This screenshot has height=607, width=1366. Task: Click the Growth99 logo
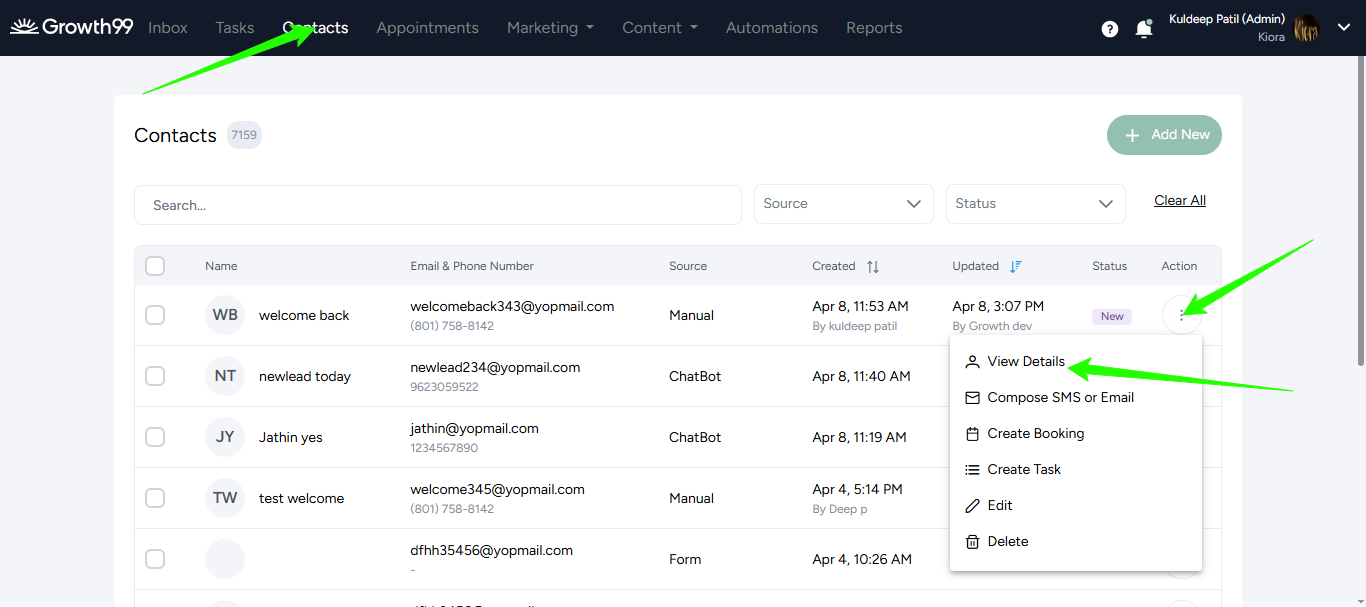[x=71, y=27]
